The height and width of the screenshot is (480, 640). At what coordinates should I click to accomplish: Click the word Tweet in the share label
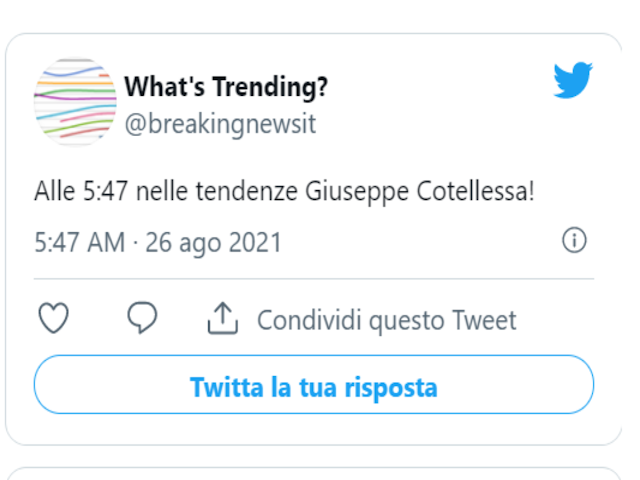click(x=484, y=320)
